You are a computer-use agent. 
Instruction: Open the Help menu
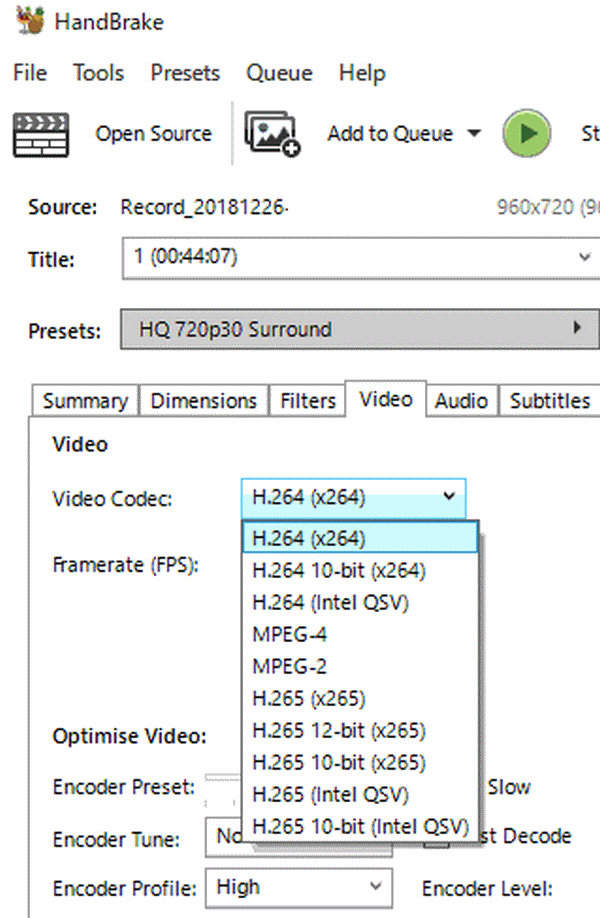pos(362,74)
